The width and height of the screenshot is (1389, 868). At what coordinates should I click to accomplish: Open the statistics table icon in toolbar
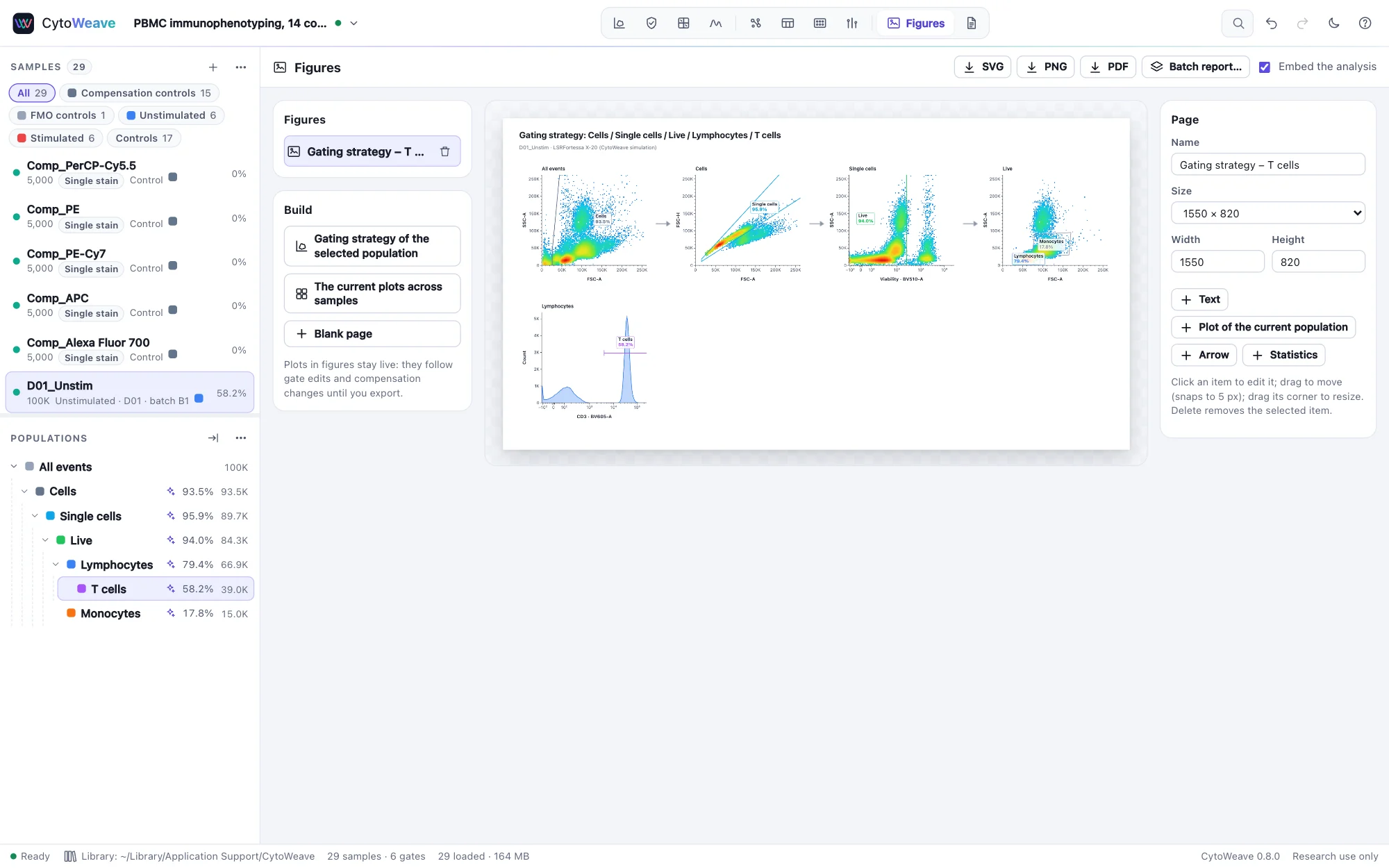coord(788,23)
